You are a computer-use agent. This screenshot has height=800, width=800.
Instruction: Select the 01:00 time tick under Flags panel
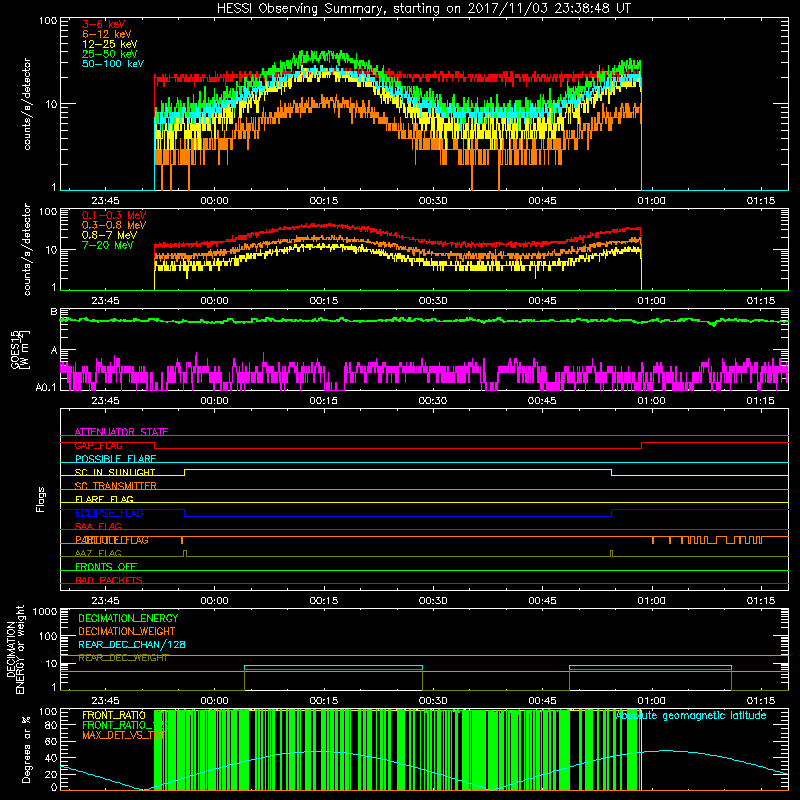652,601
